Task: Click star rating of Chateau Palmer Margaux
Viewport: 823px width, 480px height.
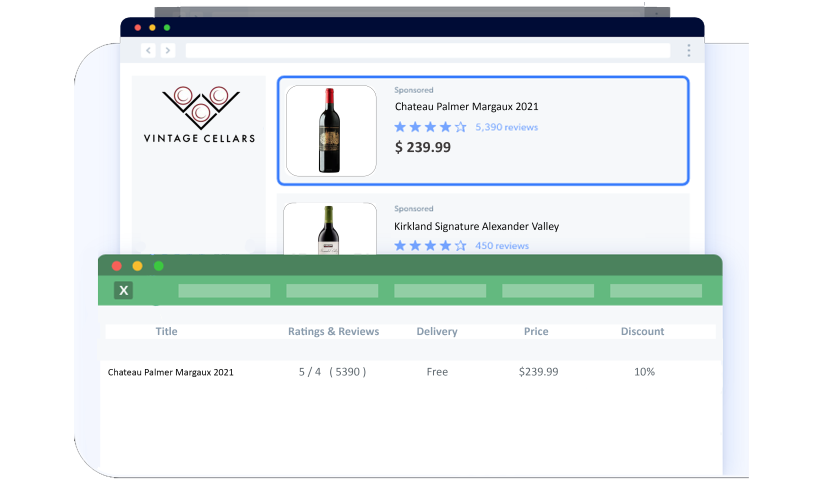Action: (430, 127)
